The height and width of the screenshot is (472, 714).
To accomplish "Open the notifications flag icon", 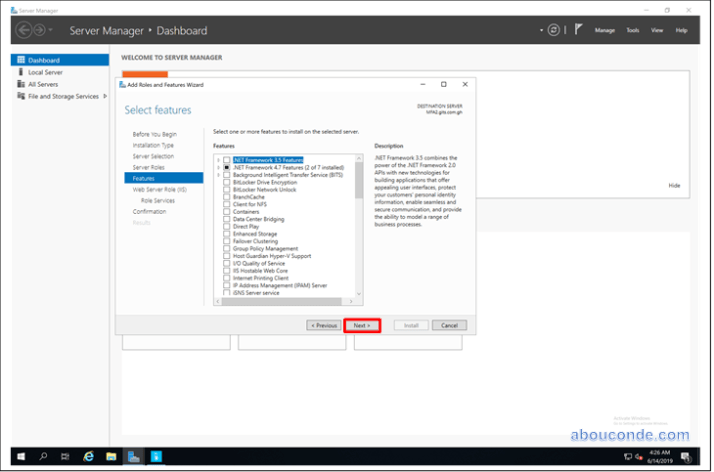I will click(576, 30).
